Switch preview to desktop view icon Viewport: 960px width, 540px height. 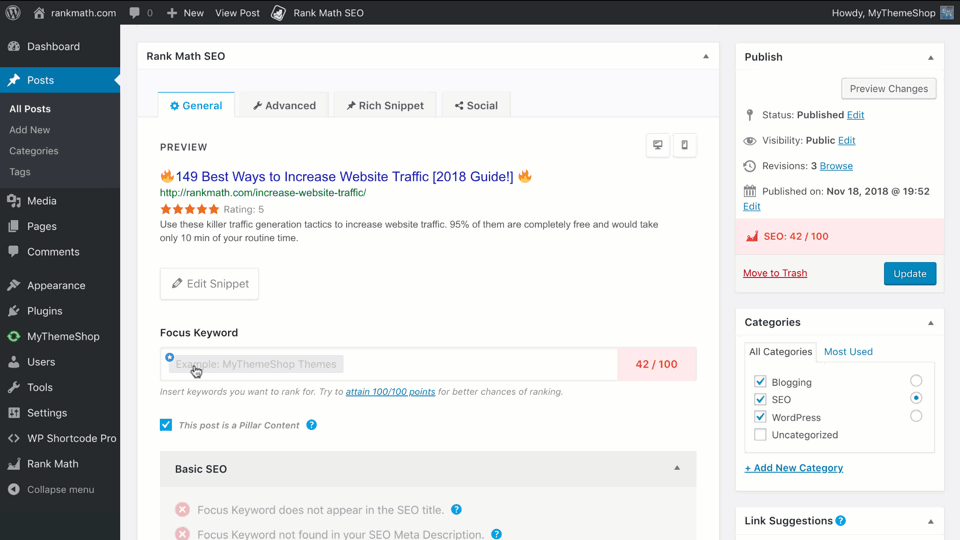(658, 145)
